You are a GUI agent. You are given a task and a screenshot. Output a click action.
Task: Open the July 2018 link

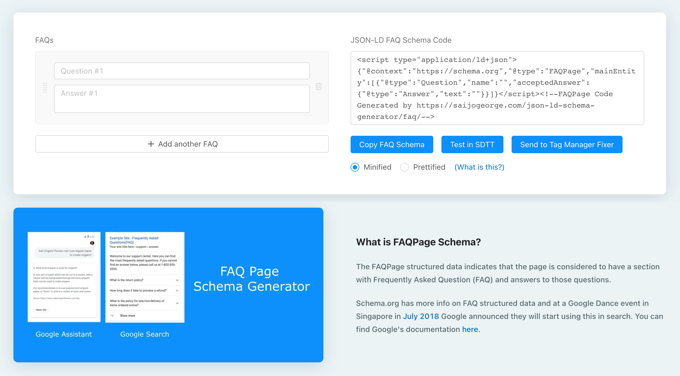click(421, 316)
